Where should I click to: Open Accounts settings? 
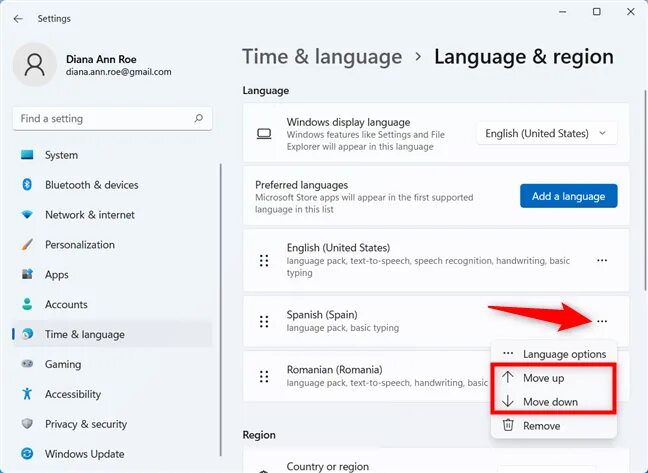tap(112, 304)
